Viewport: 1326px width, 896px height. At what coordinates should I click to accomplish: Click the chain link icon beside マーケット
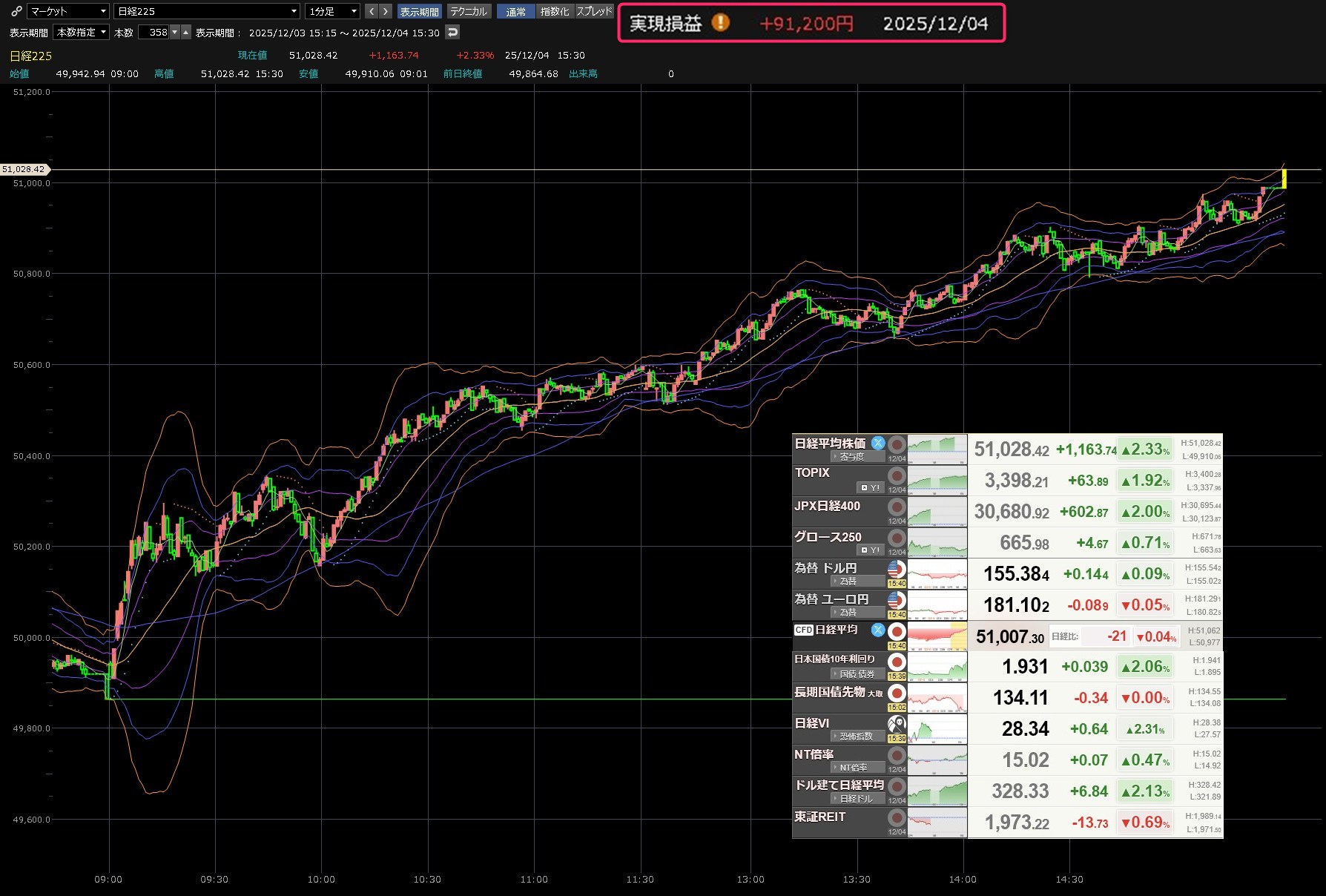point(16,11)
